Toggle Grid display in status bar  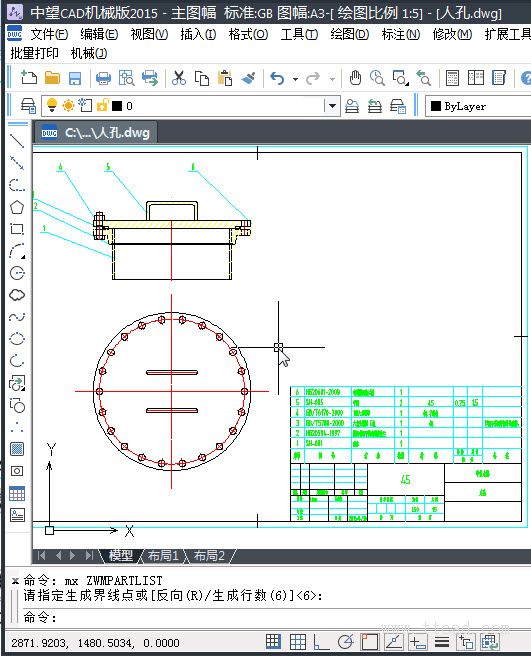[x=298, y=641]
